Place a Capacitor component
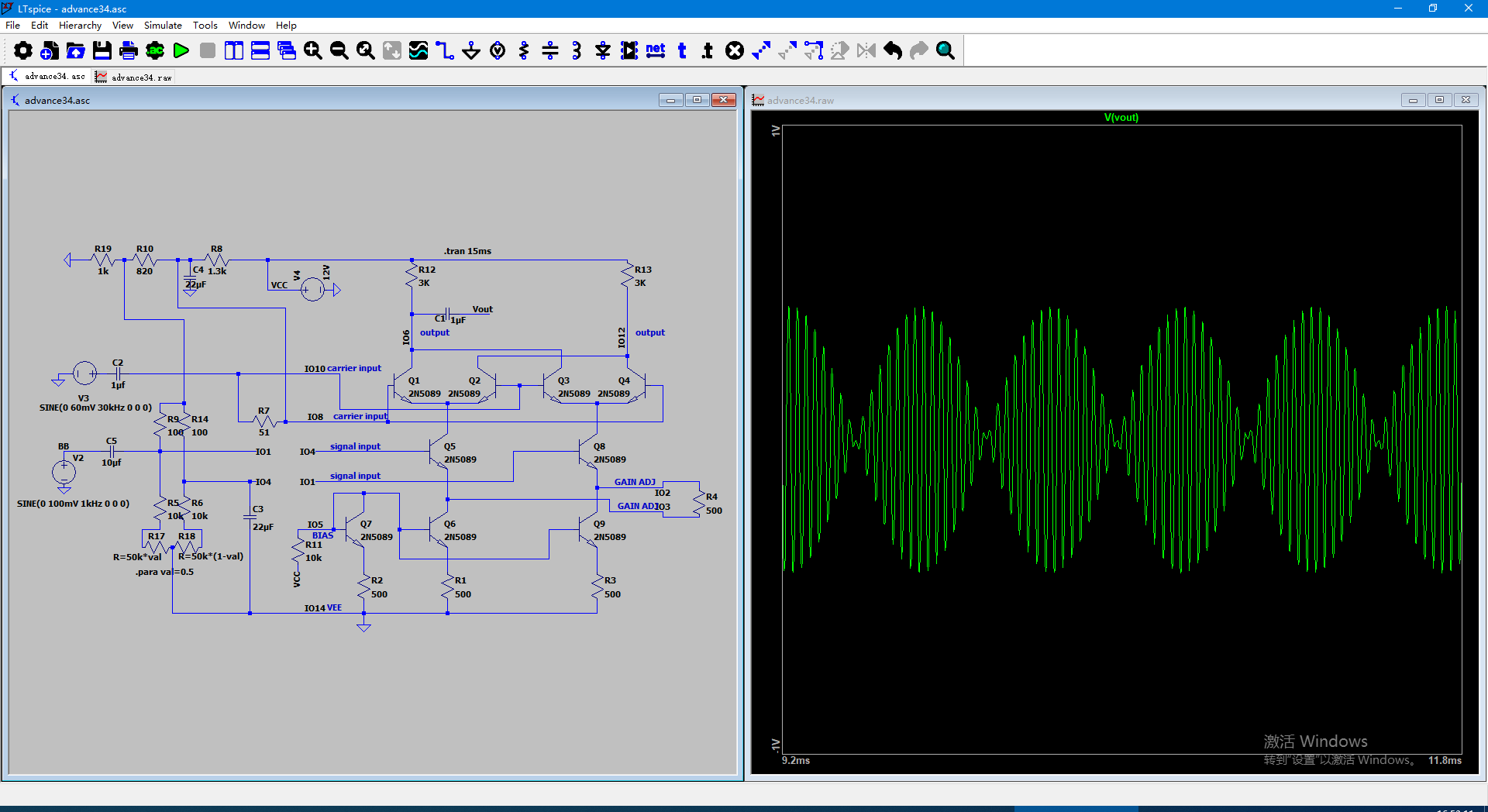The height and width of the screenshot is (812, 1488). [x=550, y=51]
